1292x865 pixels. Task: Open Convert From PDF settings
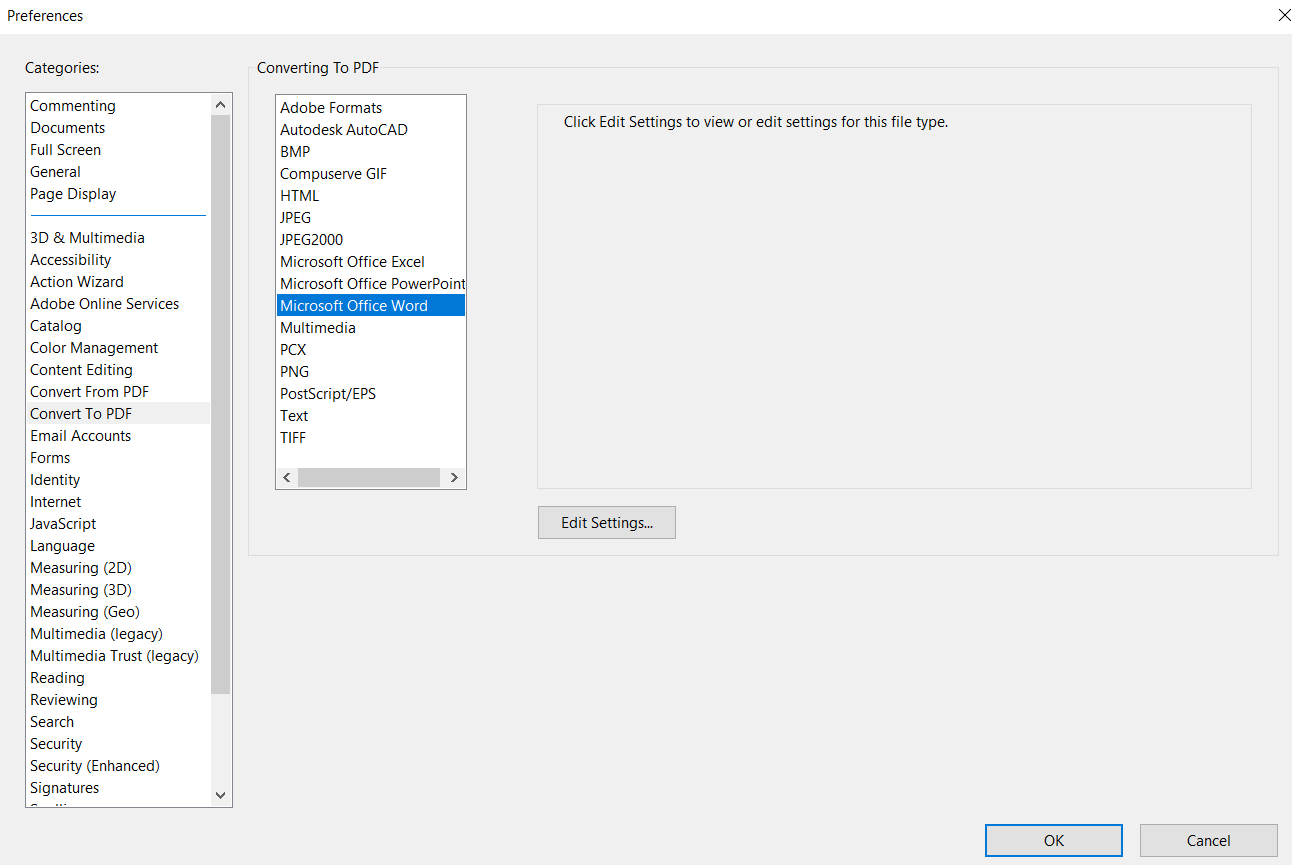point(88,391)
